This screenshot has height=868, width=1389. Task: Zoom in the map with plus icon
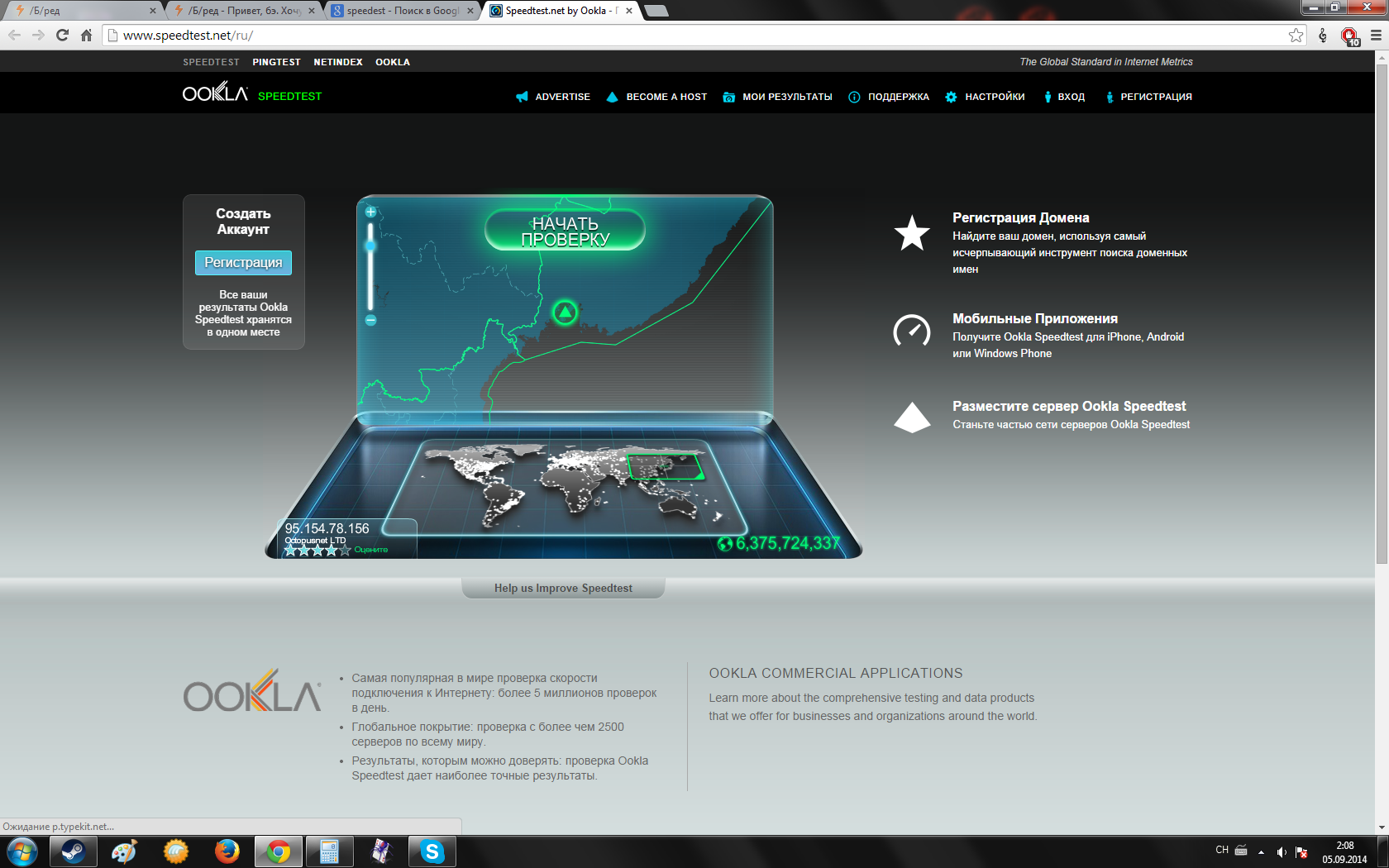(370, 212)
